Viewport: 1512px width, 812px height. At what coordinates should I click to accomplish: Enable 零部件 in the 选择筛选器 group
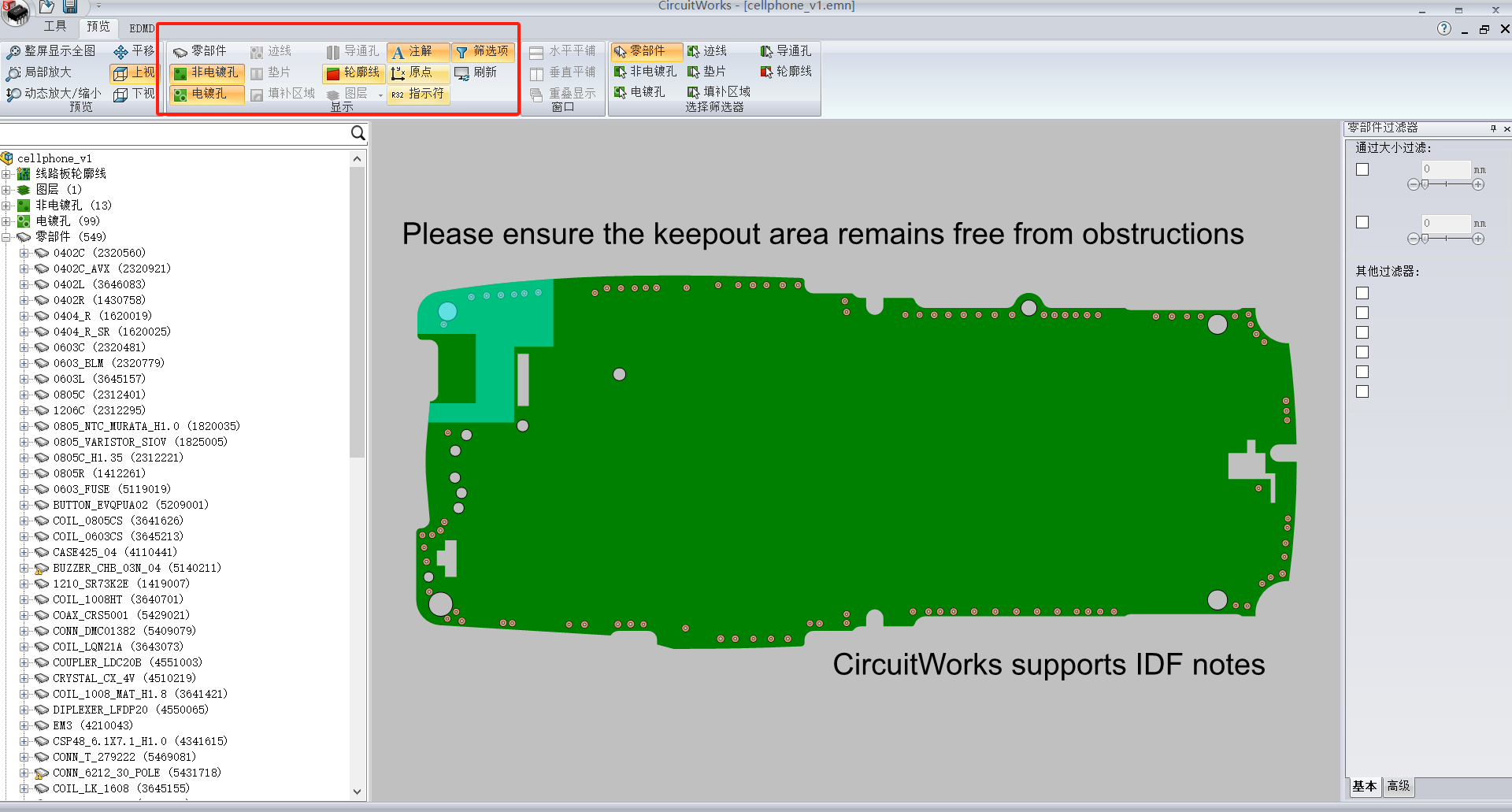click(647, 51)
